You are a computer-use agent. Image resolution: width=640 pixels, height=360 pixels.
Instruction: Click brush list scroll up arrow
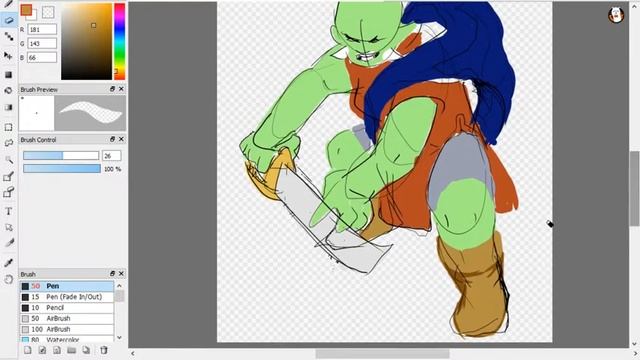[x=119, y=286]
